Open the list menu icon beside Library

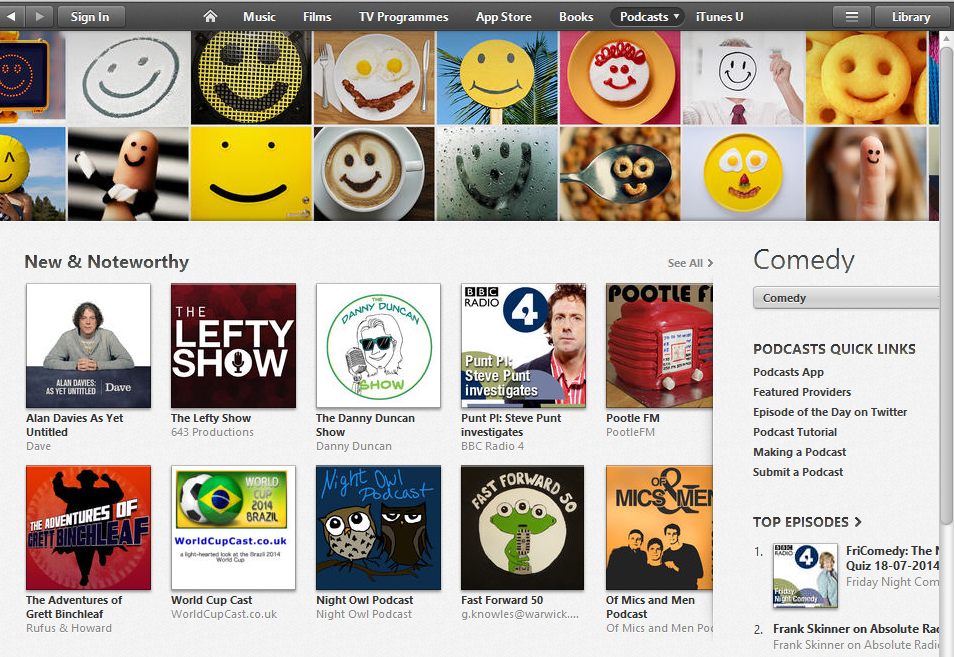tap(852, 16)
